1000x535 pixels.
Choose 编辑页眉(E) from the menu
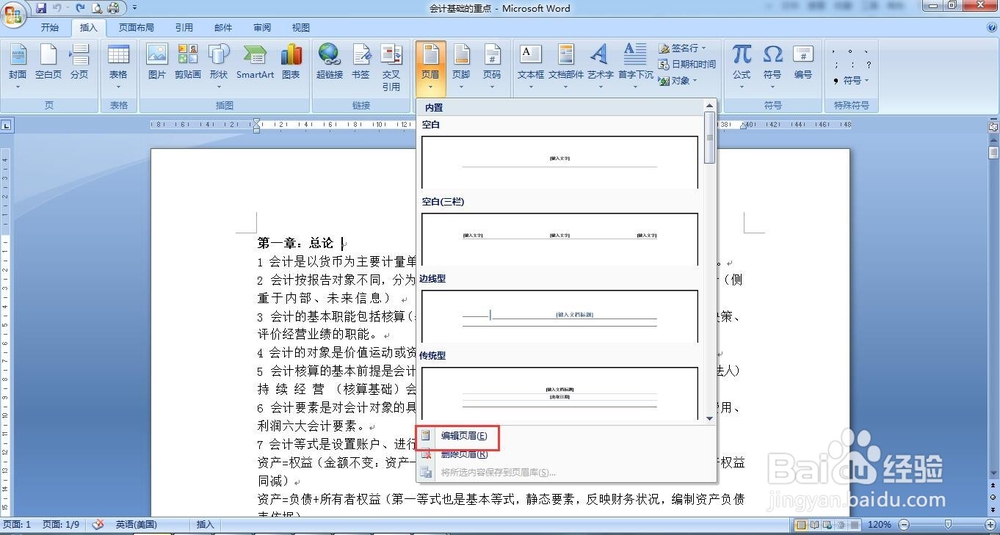tap(457, 436)
